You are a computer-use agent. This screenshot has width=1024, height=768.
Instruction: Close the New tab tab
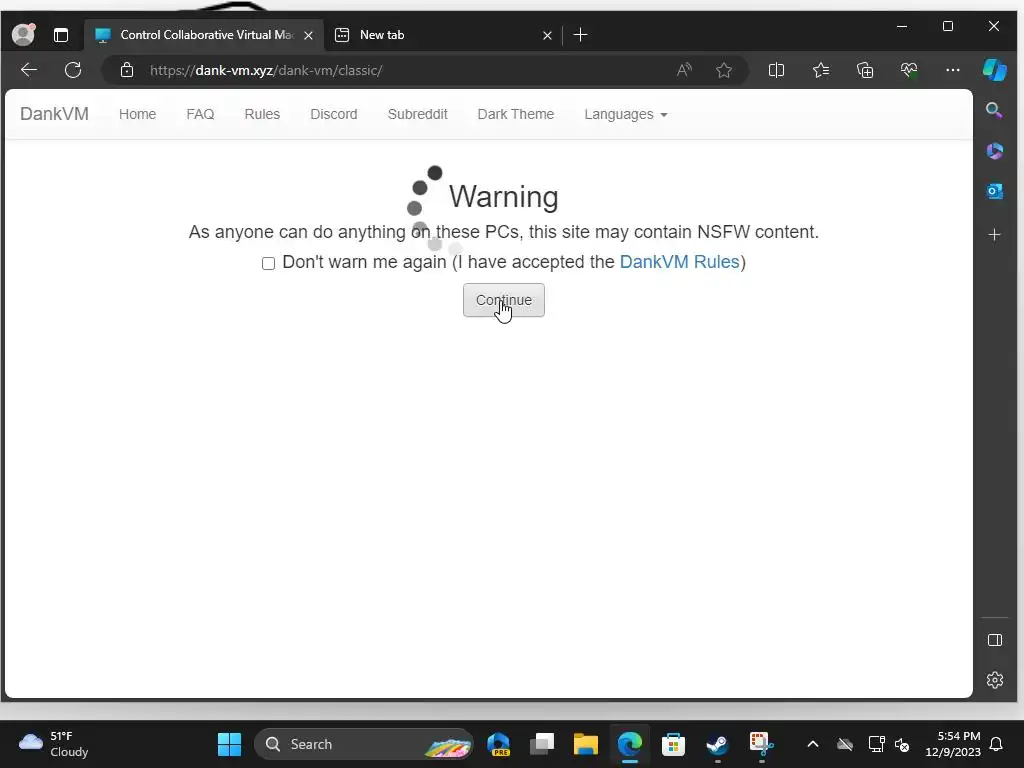[x=547, y=35]
